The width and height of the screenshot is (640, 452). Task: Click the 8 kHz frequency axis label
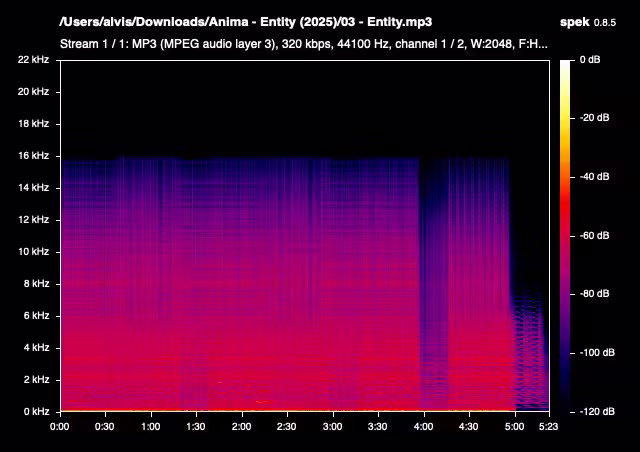point(36,283)
